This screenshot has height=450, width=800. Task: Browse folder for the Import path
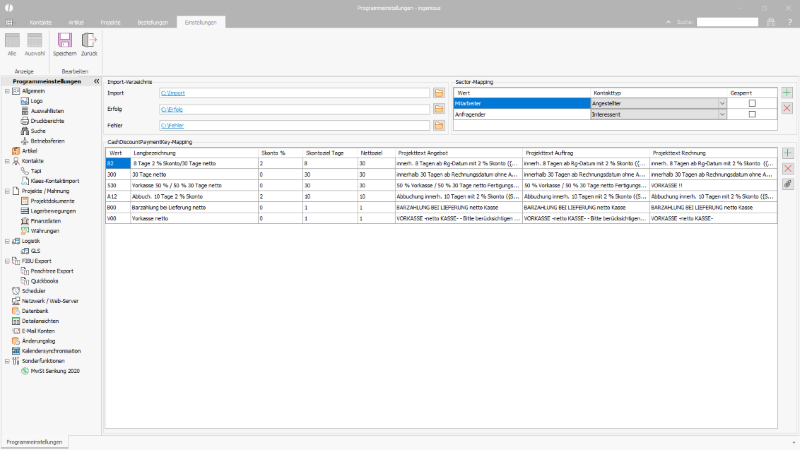(439, 93)
